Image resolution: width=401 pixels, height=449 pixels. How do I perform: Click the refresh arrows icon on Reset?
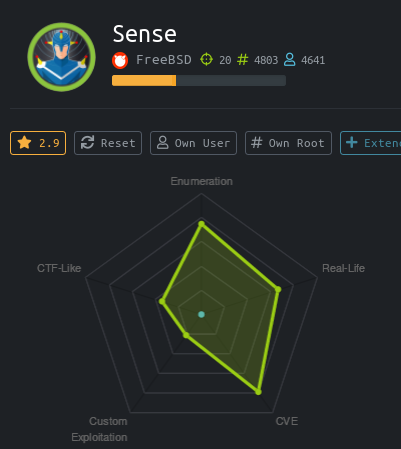(87, 143)
